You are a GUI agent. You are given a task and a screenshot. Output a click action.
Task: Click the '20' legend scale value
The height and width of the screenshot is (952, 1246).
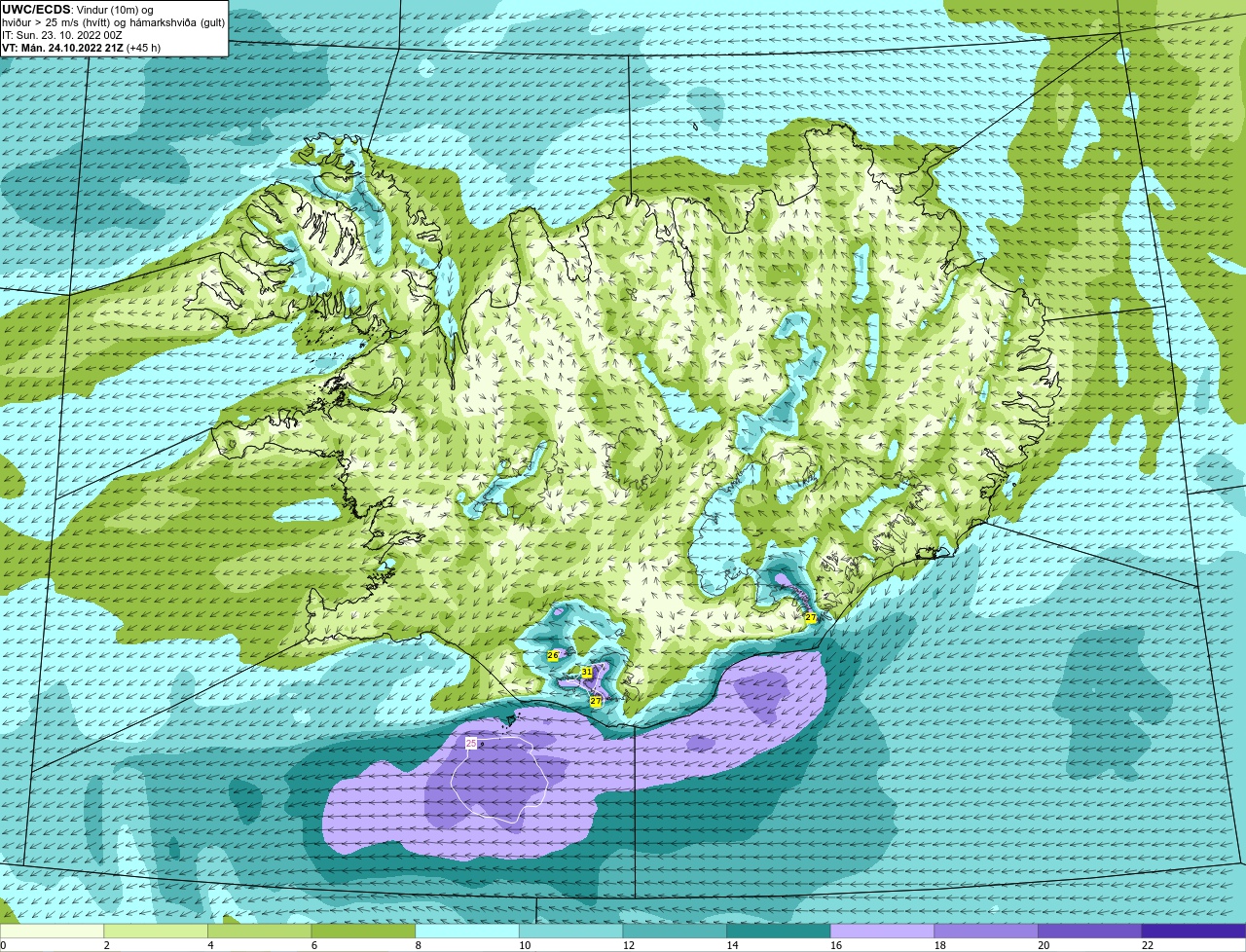pyautogui.click(x=1044, y=945)
